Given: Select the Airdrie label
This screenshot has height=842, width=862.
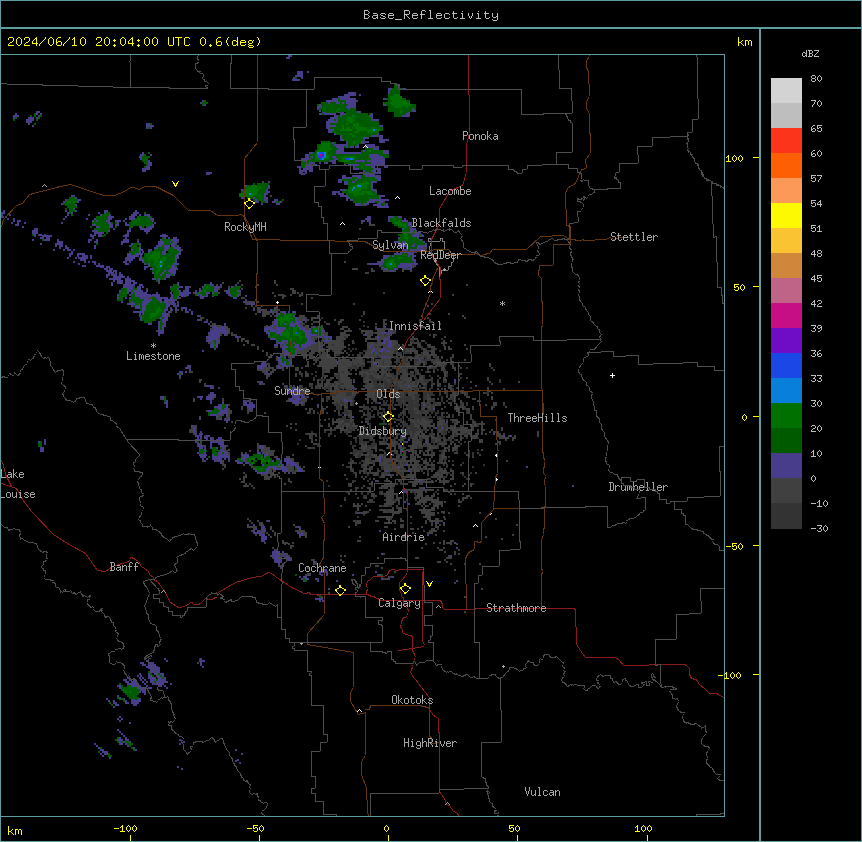Looking at the screenshot, I should (x=404, y=537).
